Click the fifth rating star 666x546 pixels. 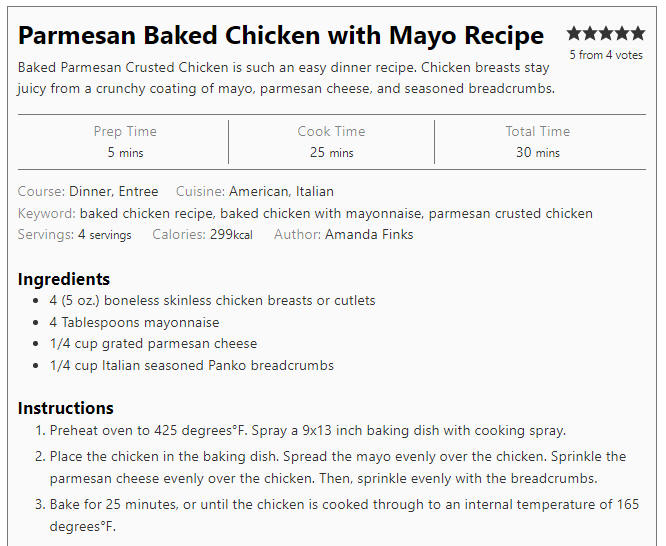(x=638, y=33)
